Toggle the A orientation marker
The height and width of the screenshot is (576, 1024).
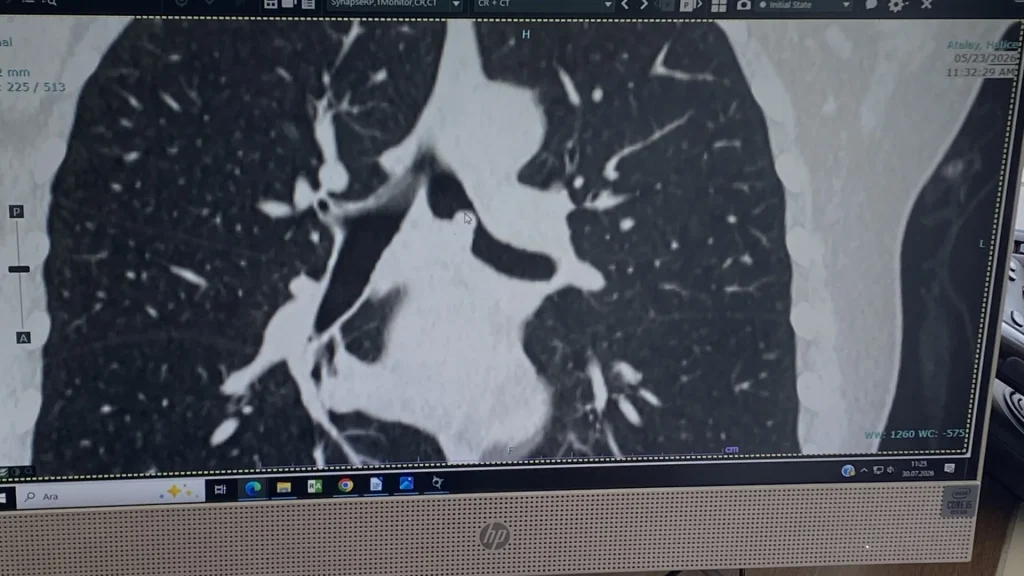(x=23, y=338)
